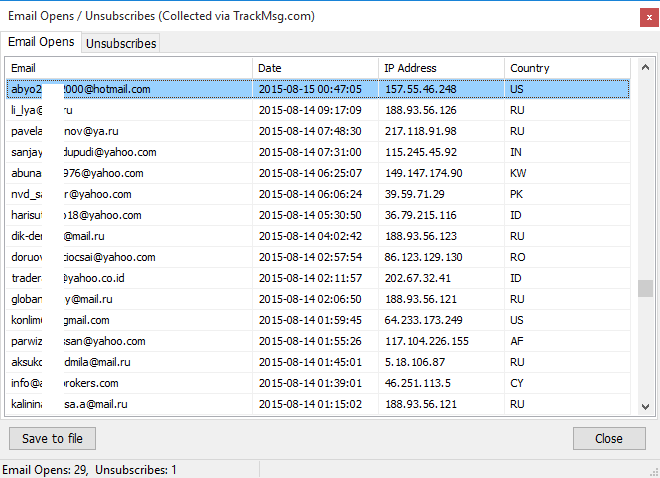Viewport: 660px width, 478px height.
Task: Select date 2015-08-14 04:02:42
Action: click(x=310, y=236)
